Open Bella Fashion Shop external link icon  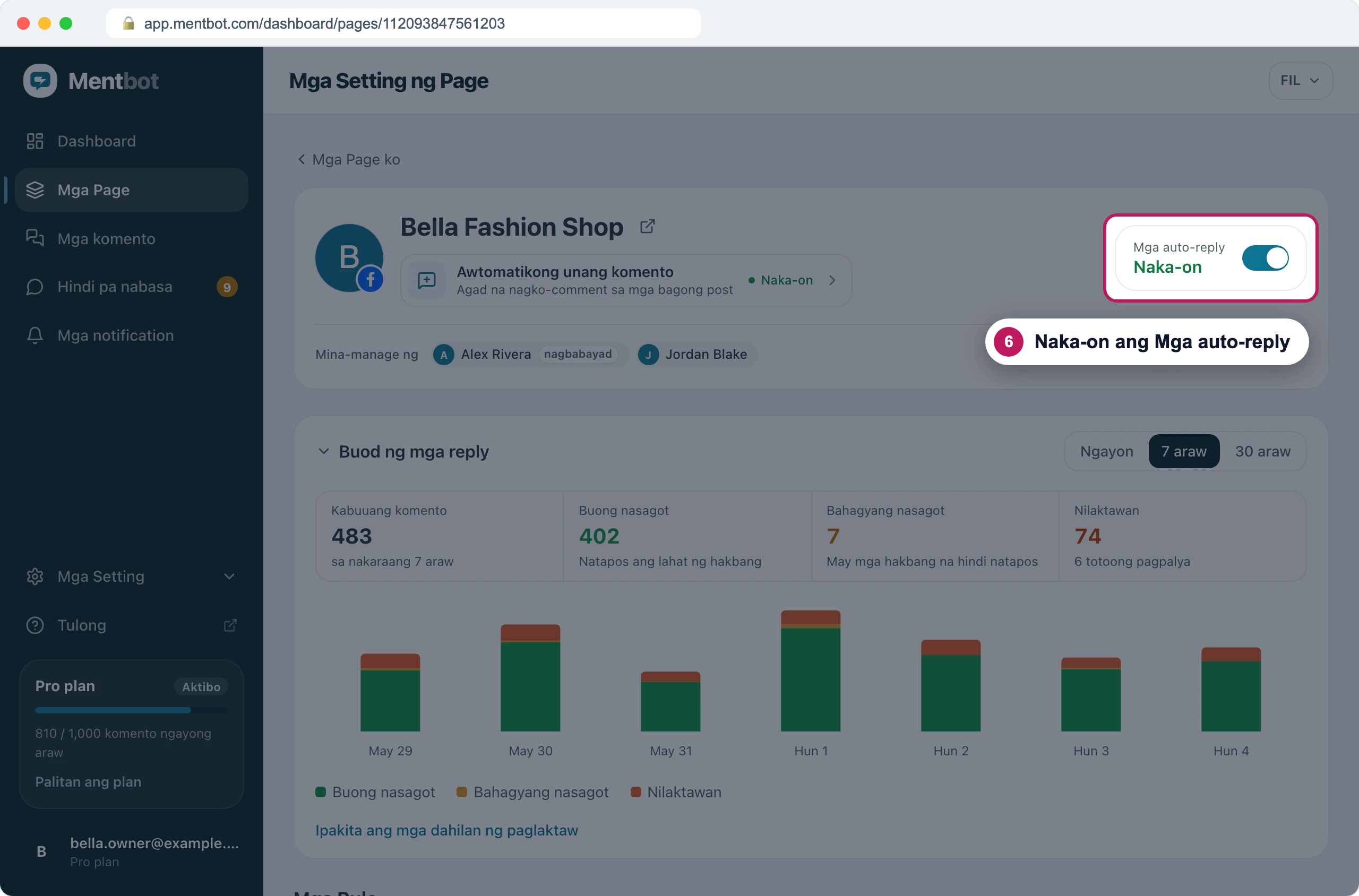648,226
